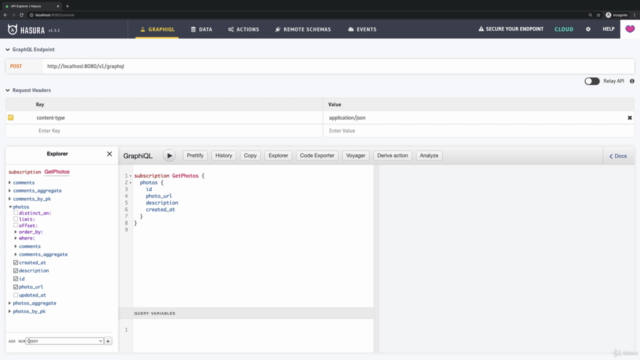Reload the browser page
640x360 pixels.
(21, 15)
